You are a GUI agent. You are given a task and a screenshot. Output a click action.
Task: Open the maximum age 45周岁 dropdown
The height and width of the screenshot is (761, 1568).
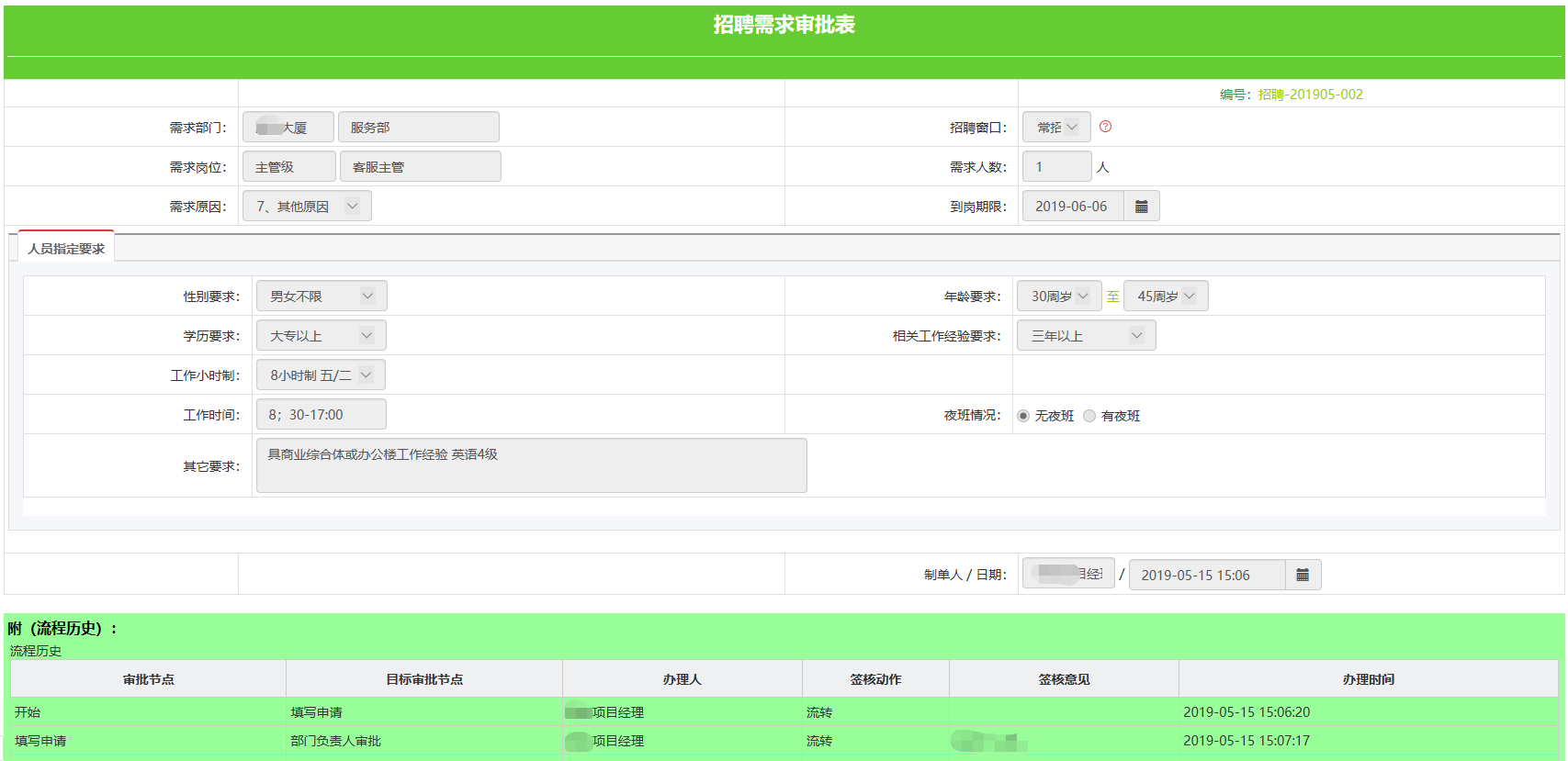[1165, 297]
